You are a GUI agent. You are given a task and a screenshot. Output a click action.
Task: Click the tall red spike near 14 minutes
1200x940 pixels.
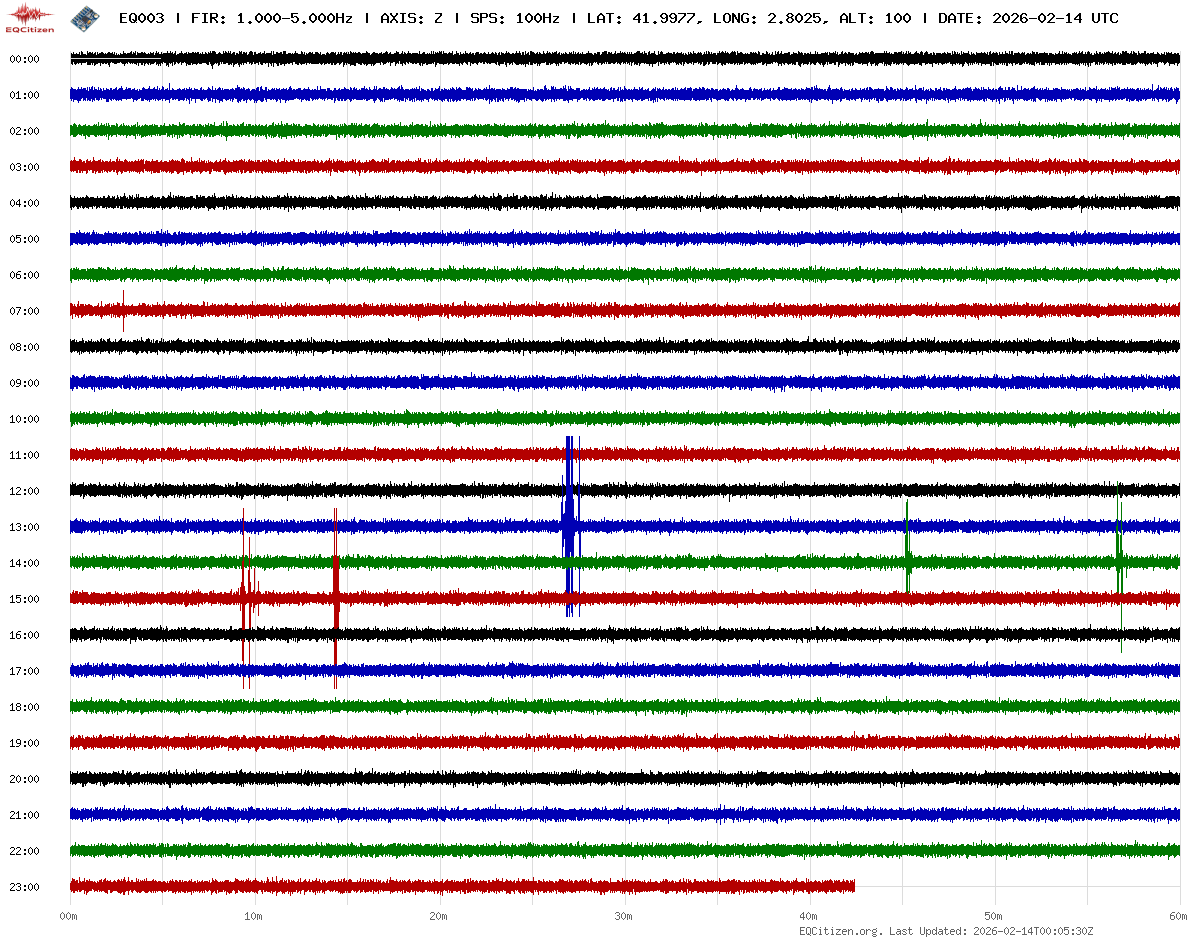coord(336,597)
